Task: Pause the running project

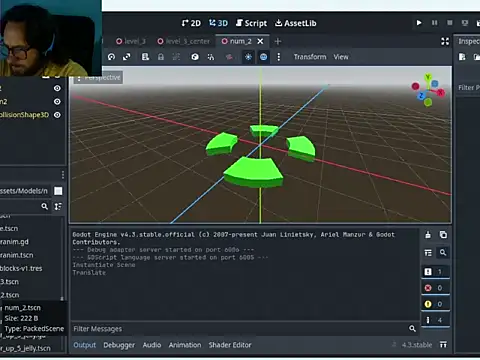Action: coord(434,23)
